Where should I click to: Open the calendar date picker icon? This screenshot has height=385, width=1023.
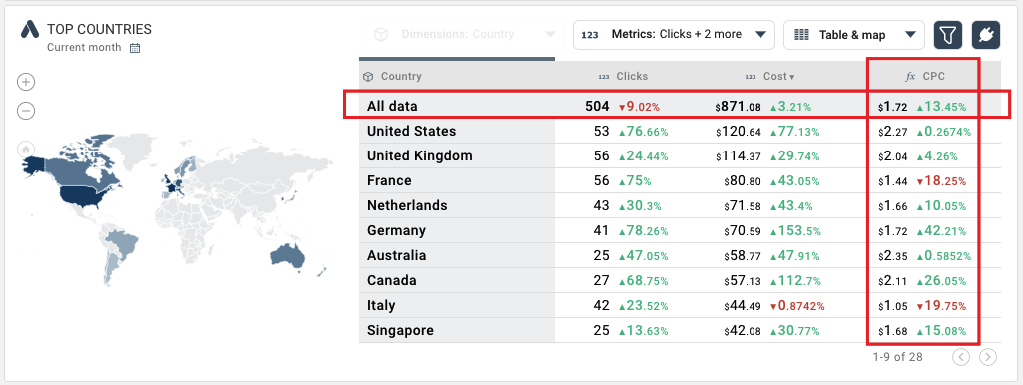[135, 48]
